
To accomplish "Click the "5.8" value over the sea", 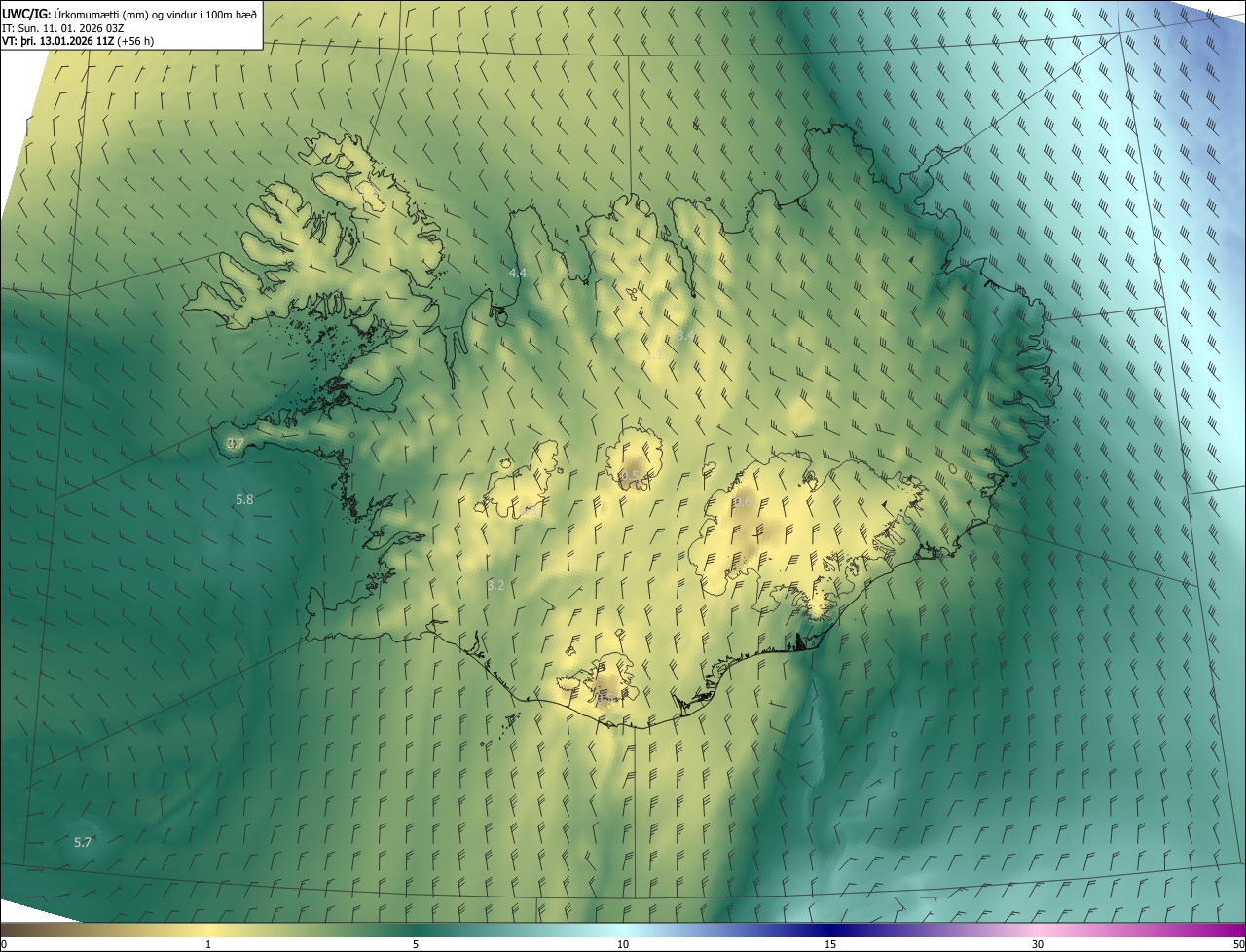I will 244,499.
